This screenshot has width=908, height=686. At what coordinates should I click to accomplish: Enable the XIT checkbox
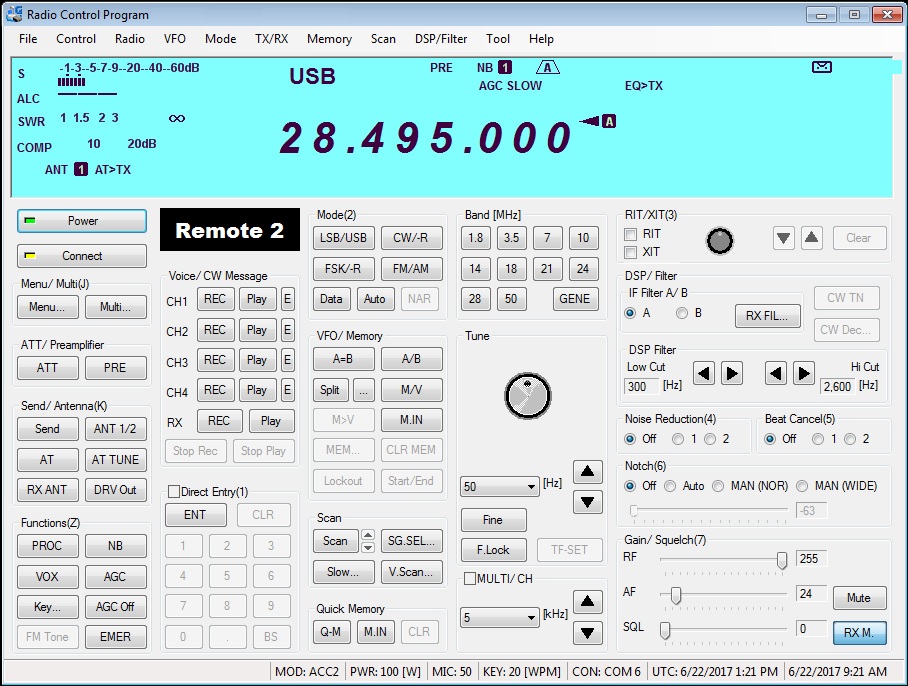[631, 252]
